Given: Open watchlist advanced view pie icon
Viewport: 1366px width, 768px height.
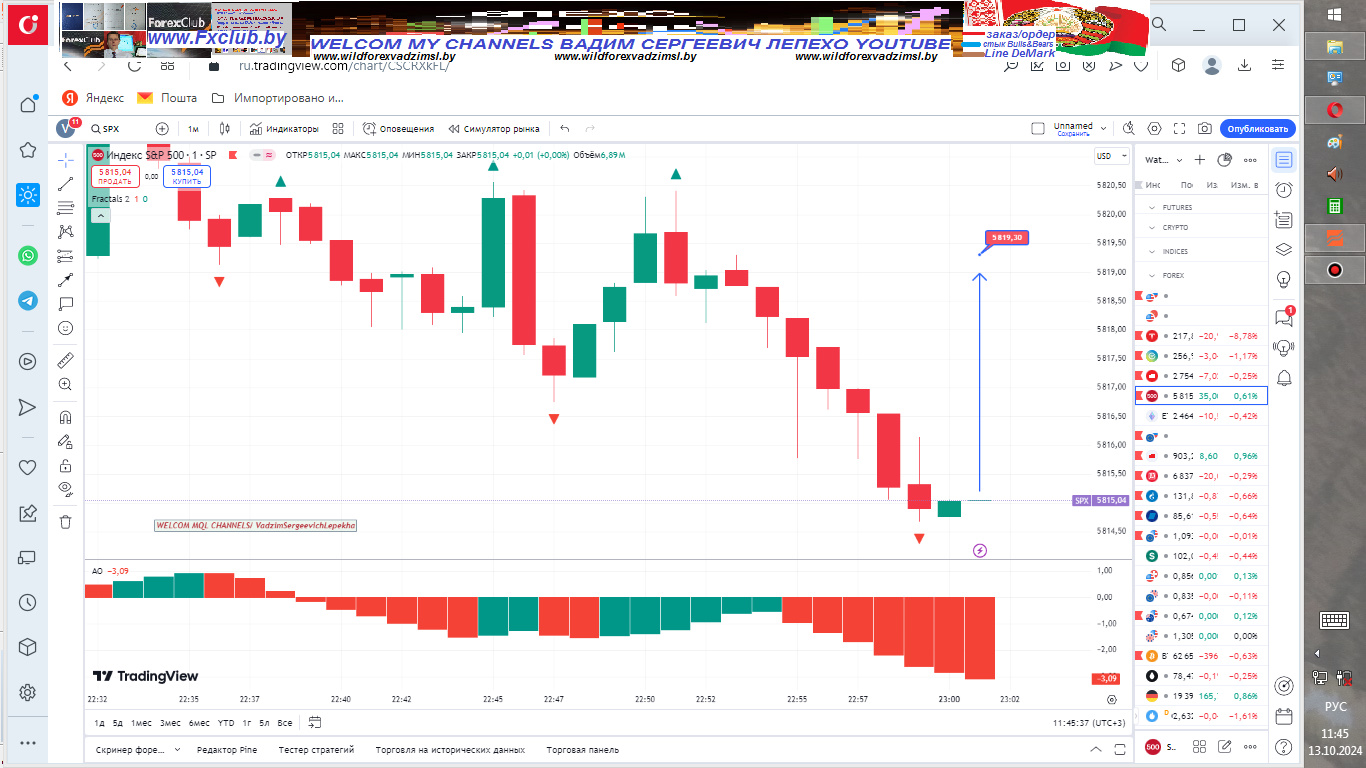Looking at the screenshot, I should click(x=1224, y=160).
